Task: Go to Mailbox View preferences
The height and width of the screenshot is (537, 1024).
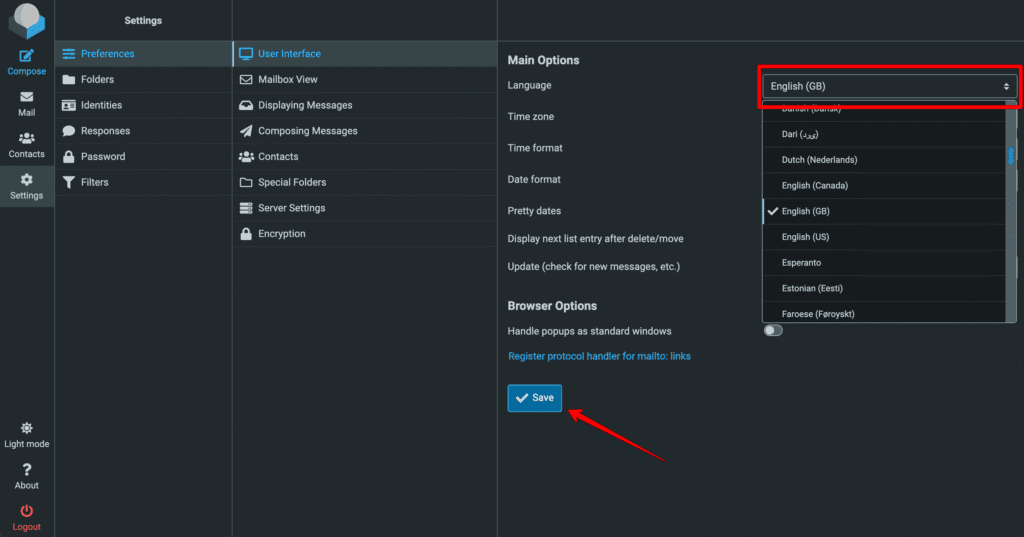Action: 287,80
